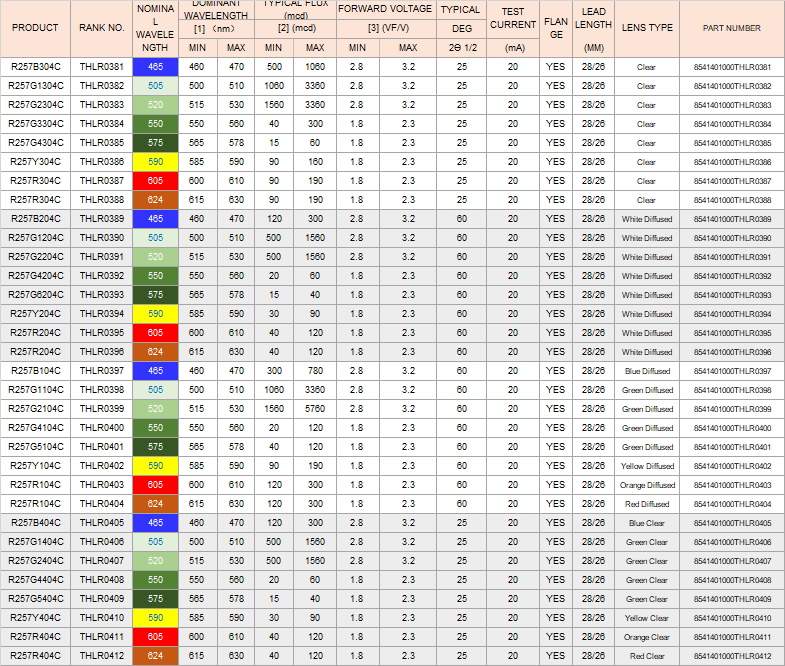Select the pale 505 cell in row THLR0382

155,86
